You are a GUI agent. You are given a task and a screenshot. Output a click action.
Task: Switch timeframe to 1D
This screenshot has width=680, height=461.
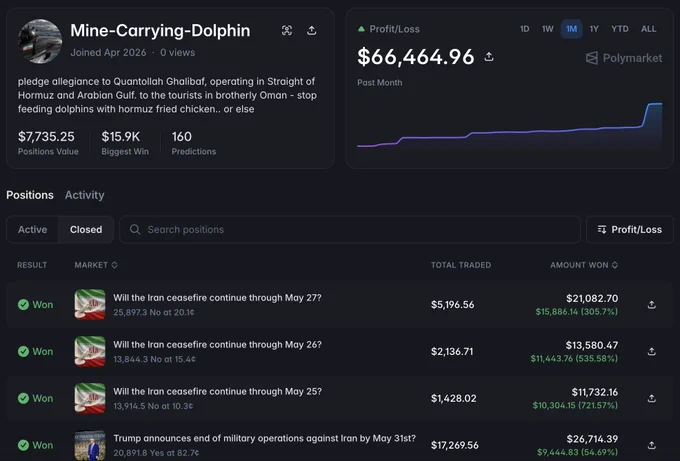click(524, 29)
